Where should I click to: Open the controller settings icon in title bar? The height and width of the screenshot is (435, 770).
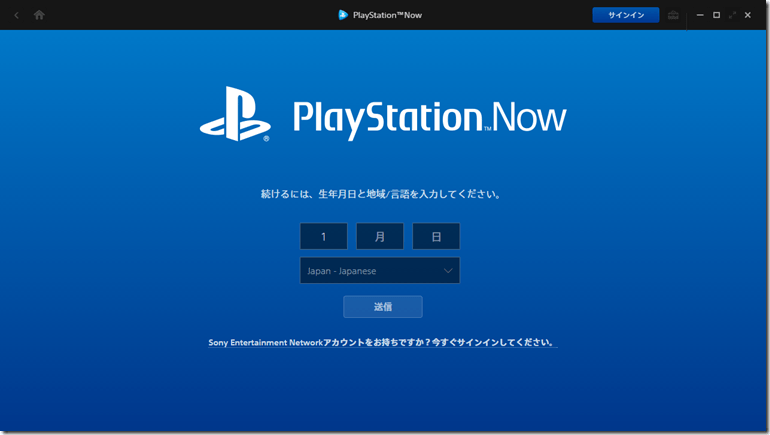[x=673, y=15]
